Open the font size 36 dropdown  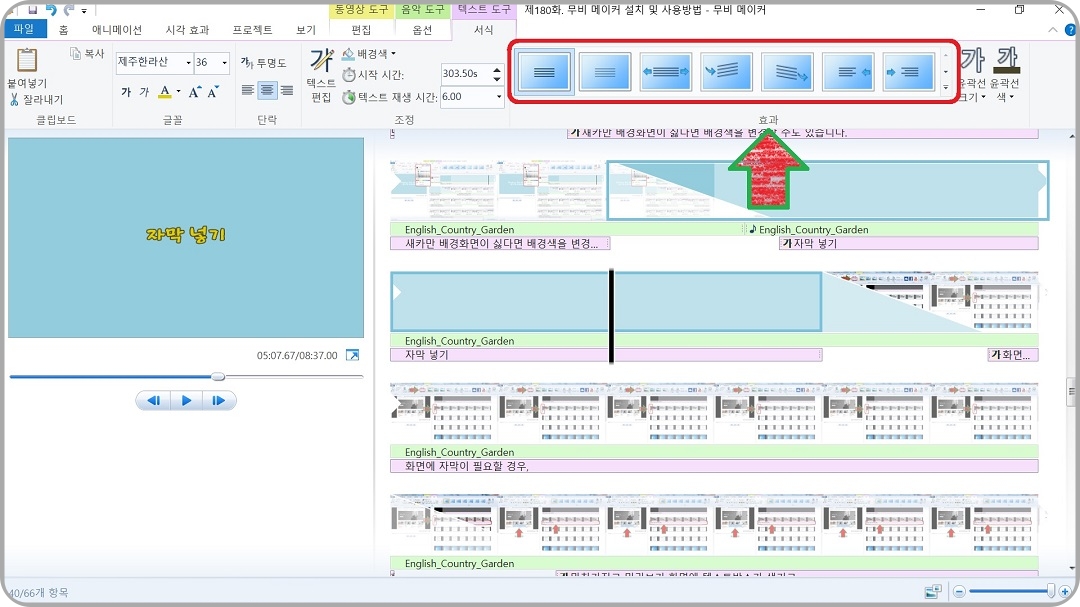pyautogui.click(x=225, y=63)
